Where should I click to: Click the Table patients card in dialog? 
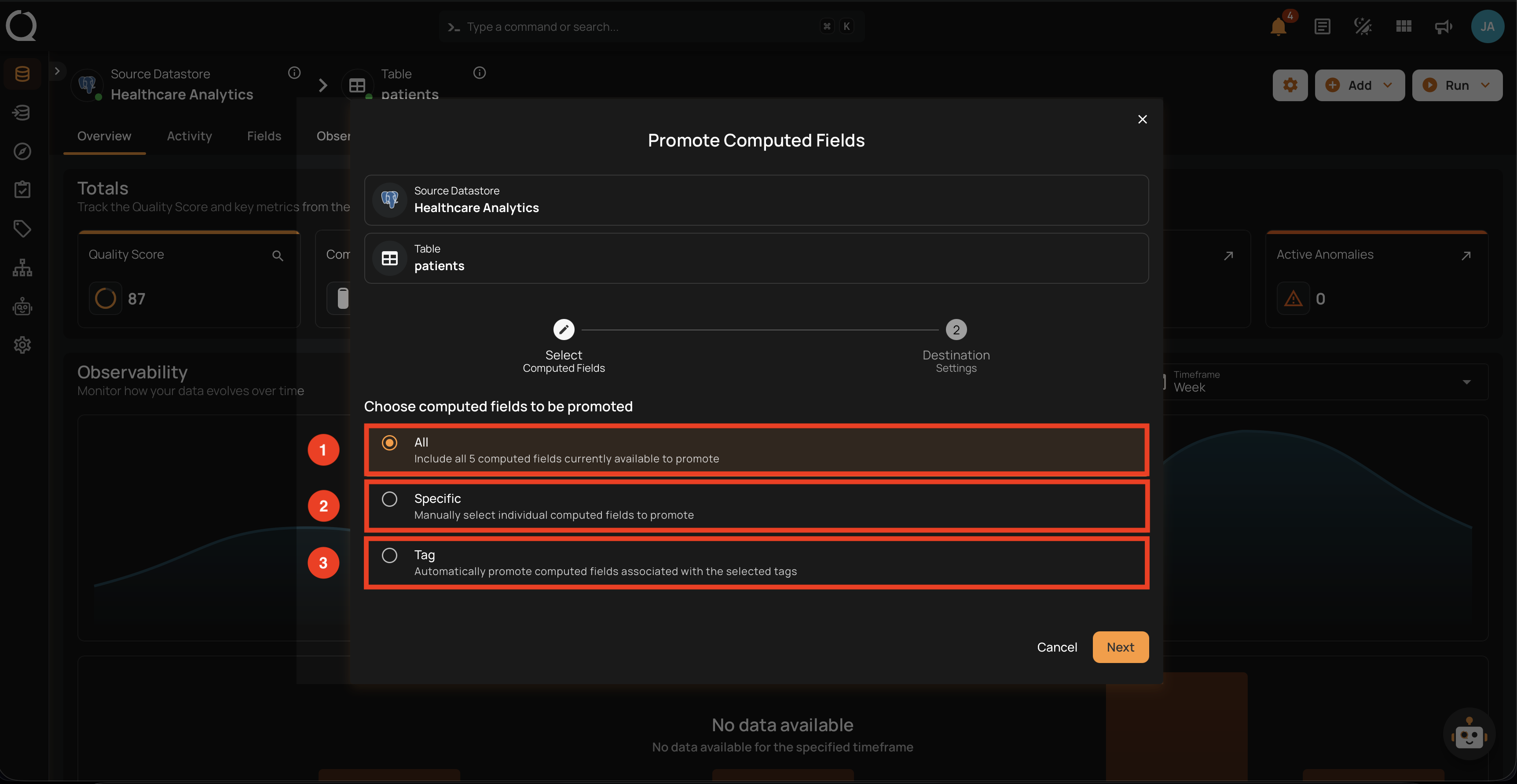756,258
